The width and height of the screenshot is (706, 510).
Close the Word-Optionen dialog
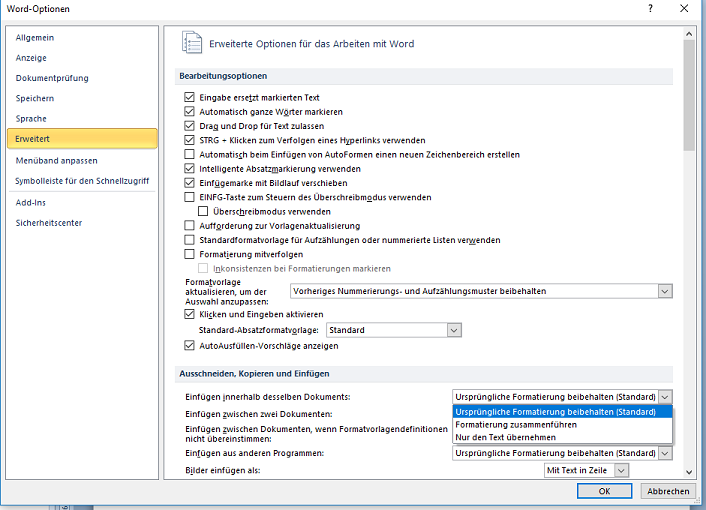(x=684, y=9)
